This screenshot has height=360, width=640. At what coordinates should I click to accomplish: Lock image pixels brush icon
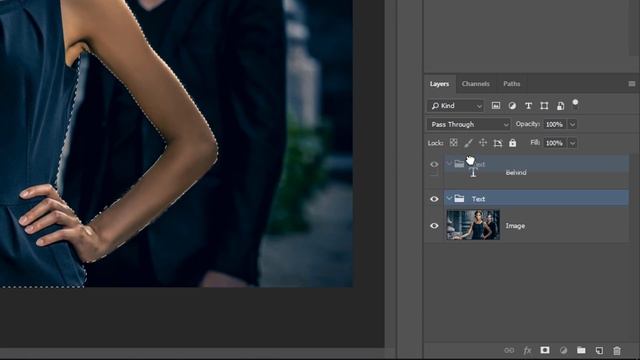(468, 143)
